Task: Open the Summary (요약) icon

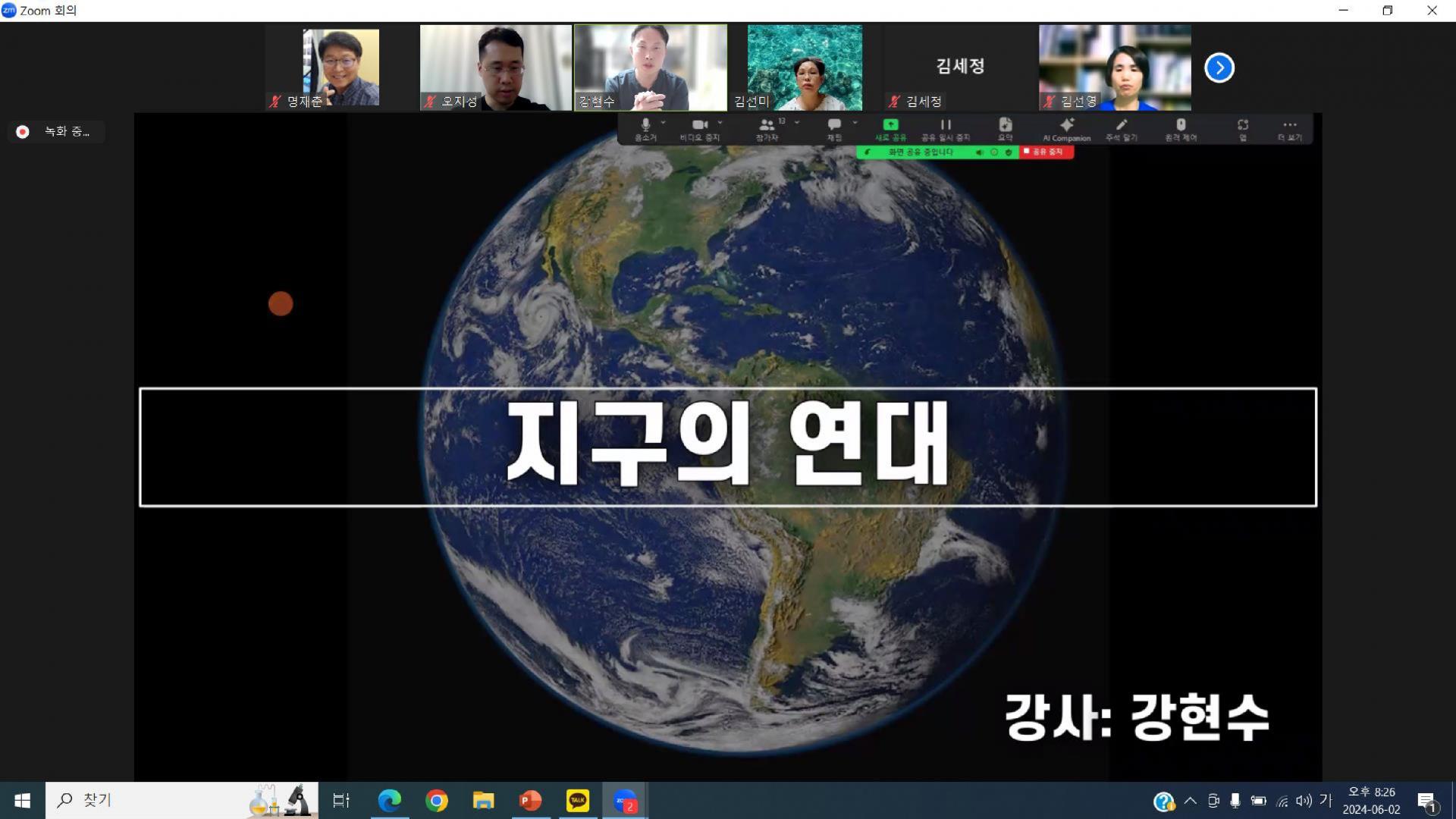Action: (1005, 125)
